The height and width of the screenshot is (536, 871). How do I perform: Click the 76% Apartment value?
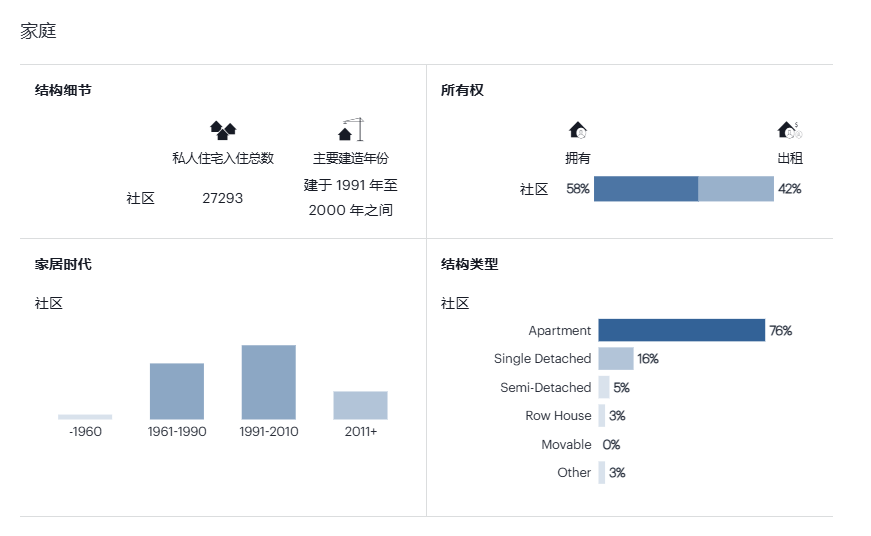pos(780,330)
